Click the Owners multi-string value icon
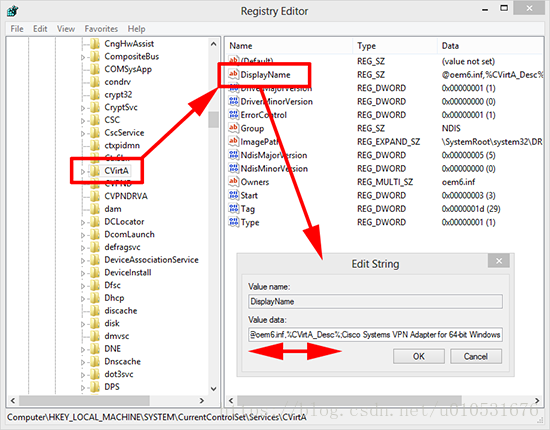 coord(233,182)
